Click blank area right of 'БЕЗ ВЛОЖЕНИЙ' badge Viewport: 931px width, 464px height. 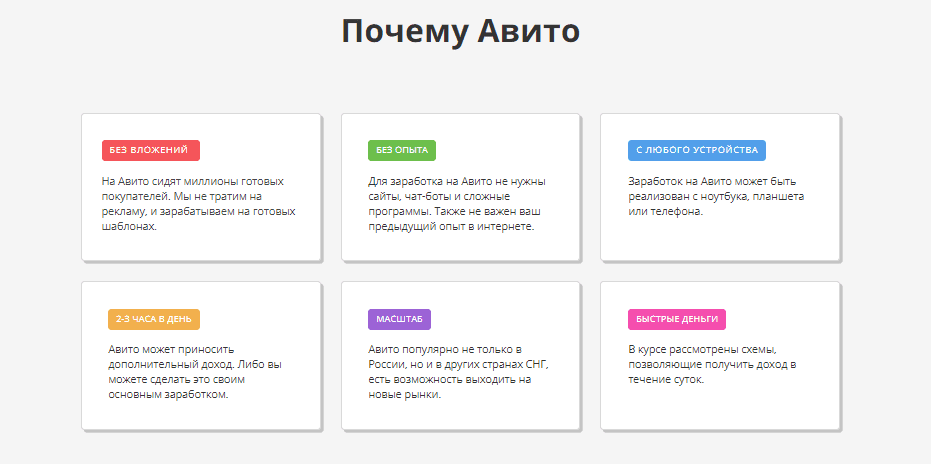[260, 150]
